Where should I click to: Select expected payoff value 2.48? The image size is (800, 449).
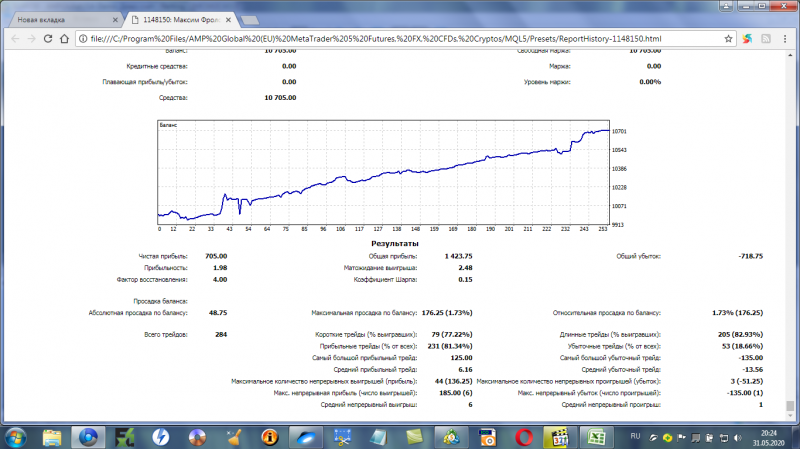(x=465, y=268)
